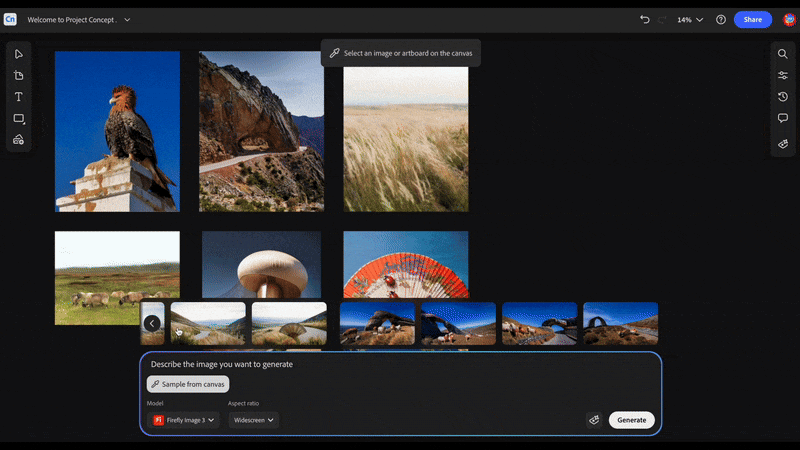Screen dimensions: 800x450
Task: Click Sample from canvas button
Action: point(188,384)
